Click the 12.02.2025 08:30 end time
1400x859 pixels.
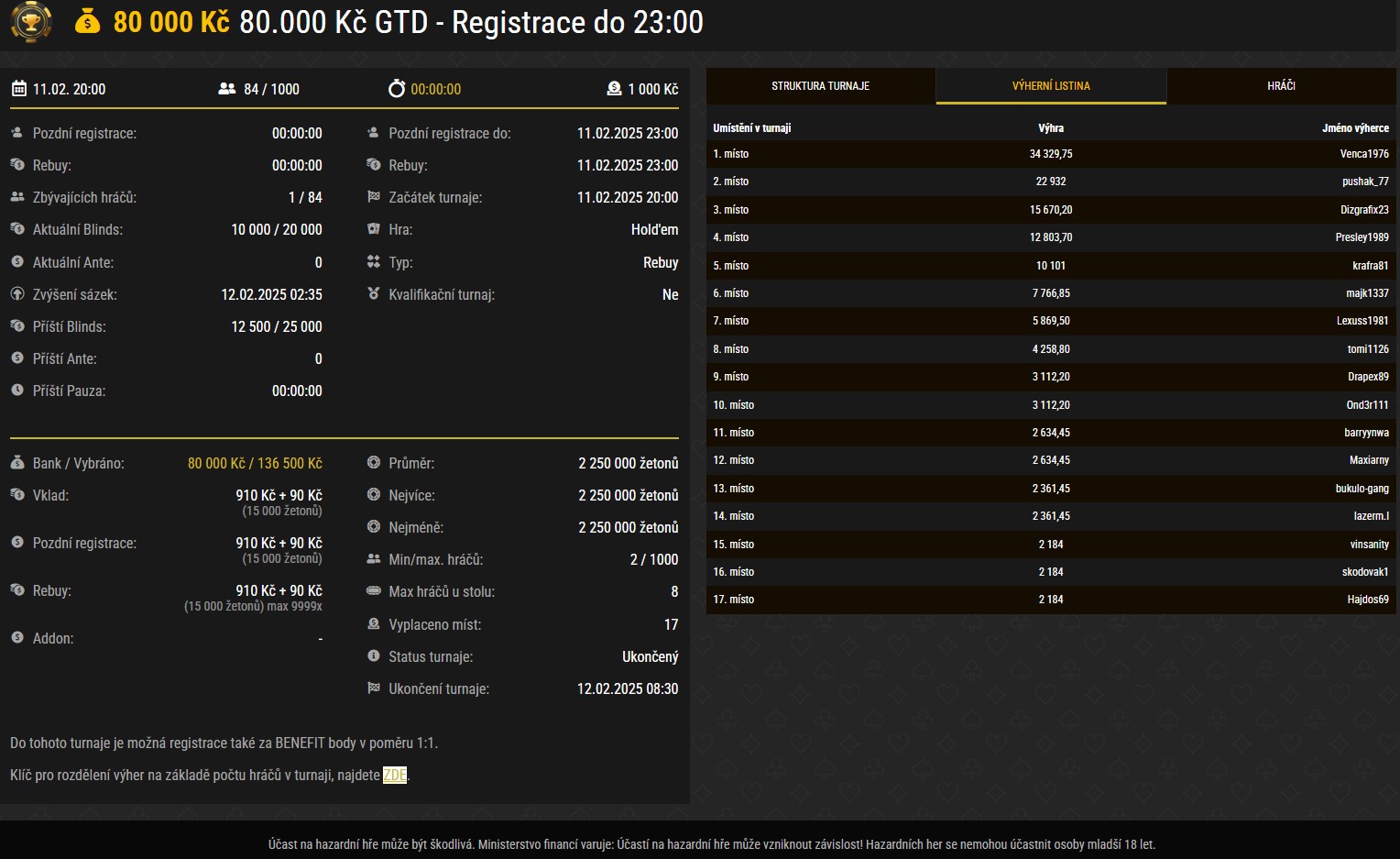click(x=628, y=688)
